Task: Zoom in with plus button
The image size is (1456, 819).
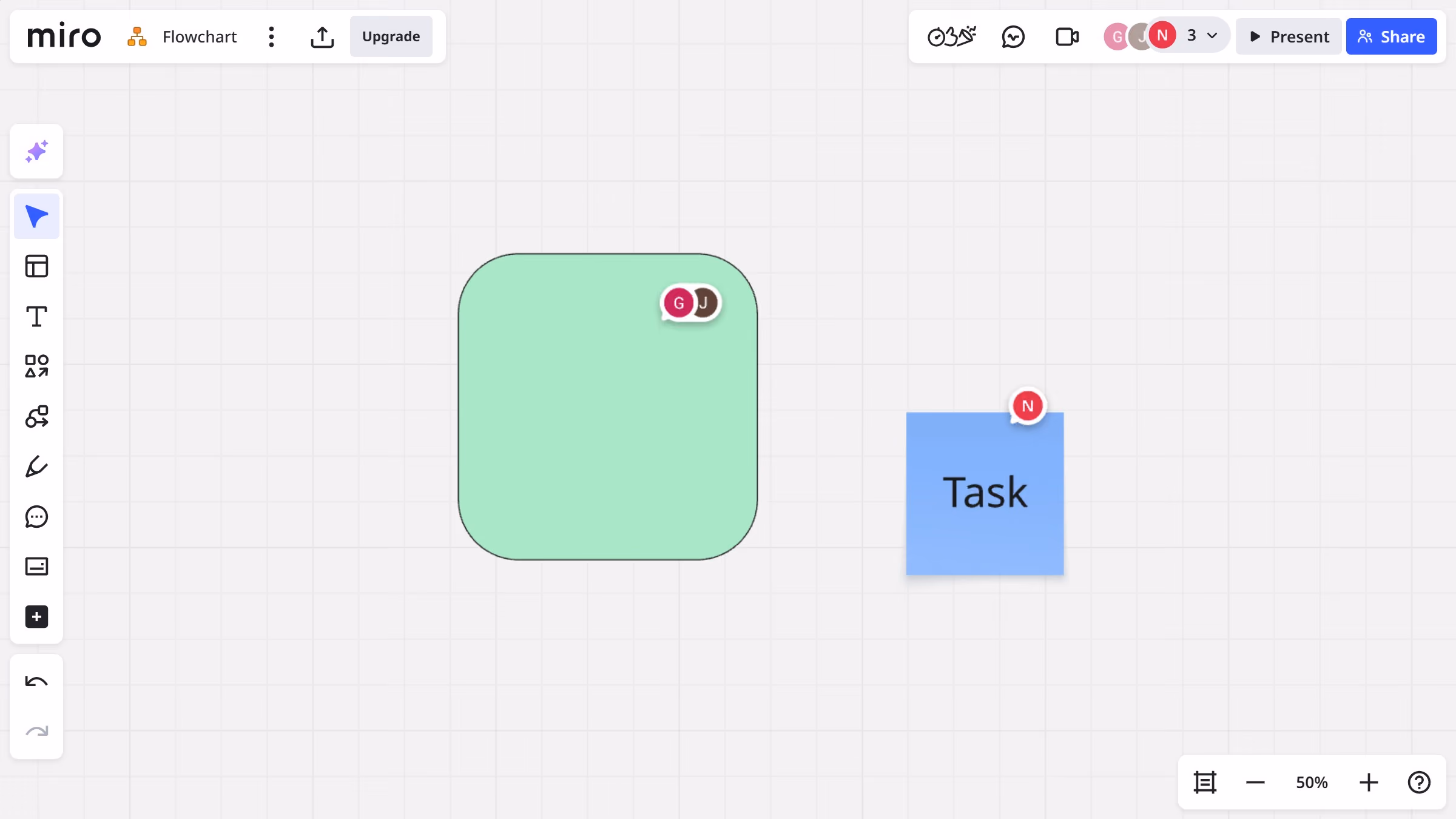Action: [x=1369, y=783]
